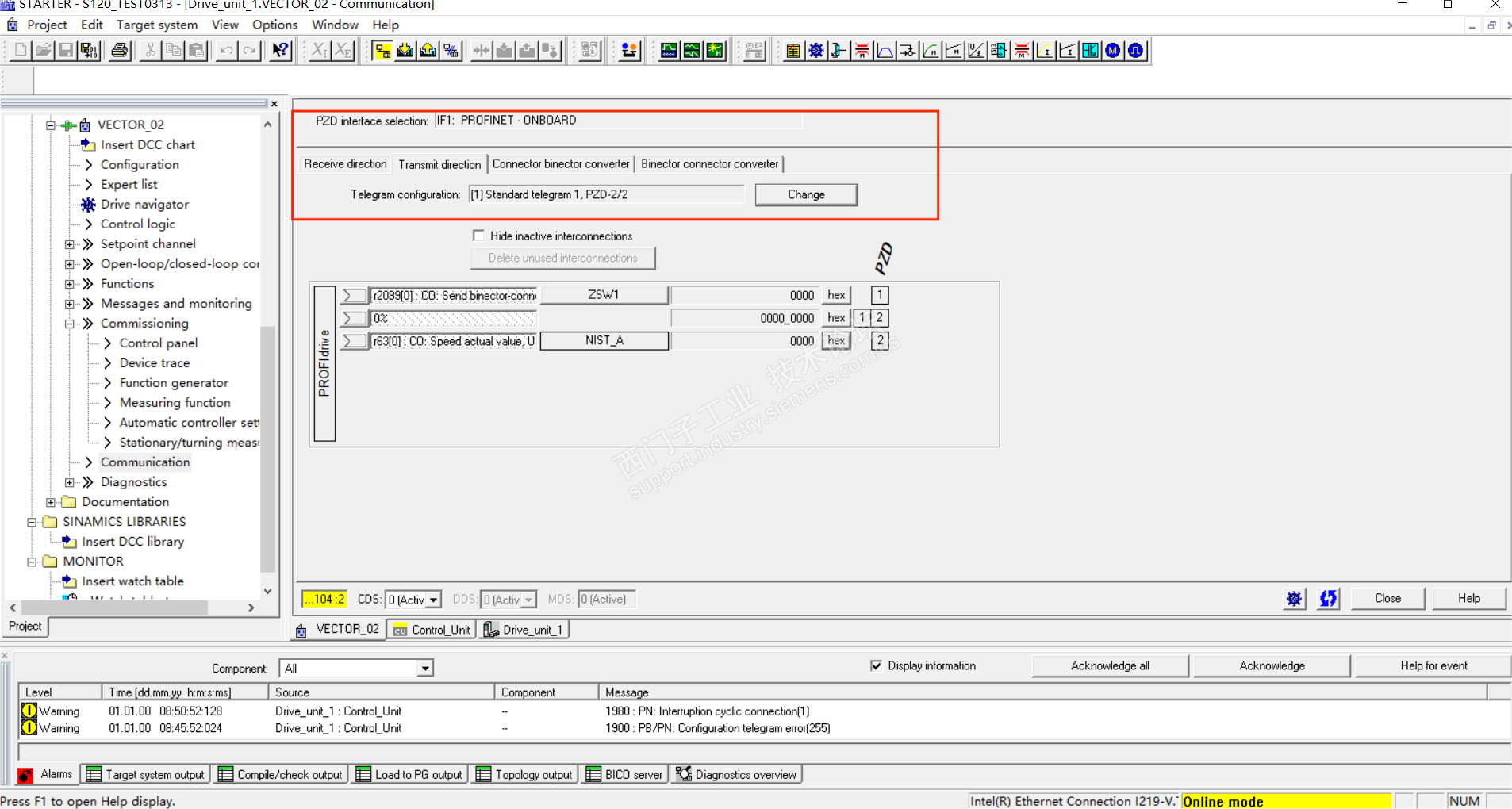Viewport: 1512px width, 809px height.
Task: Click the Help for event button
Action: (x=1433, y=665)
